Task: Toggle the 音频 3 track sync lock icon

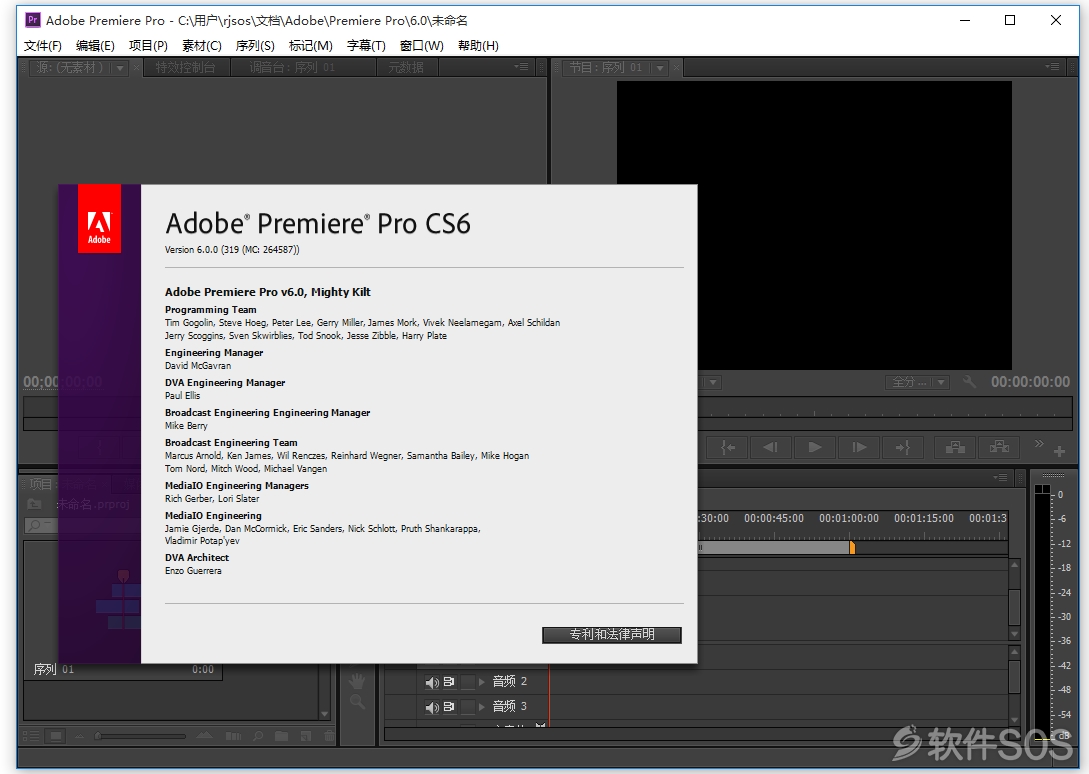Action: 449,707
